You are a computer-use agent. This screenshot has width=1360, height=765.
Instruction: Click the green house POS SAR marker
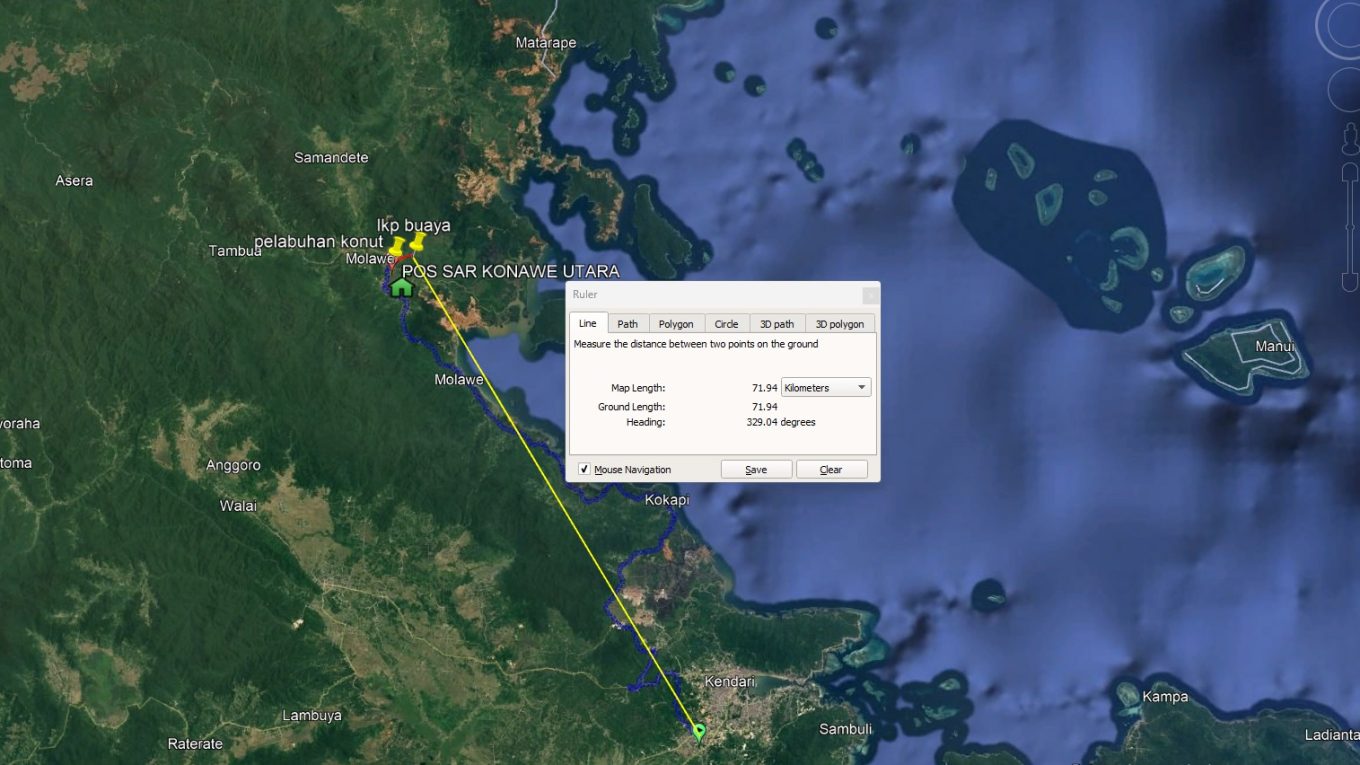click(402, 288)
